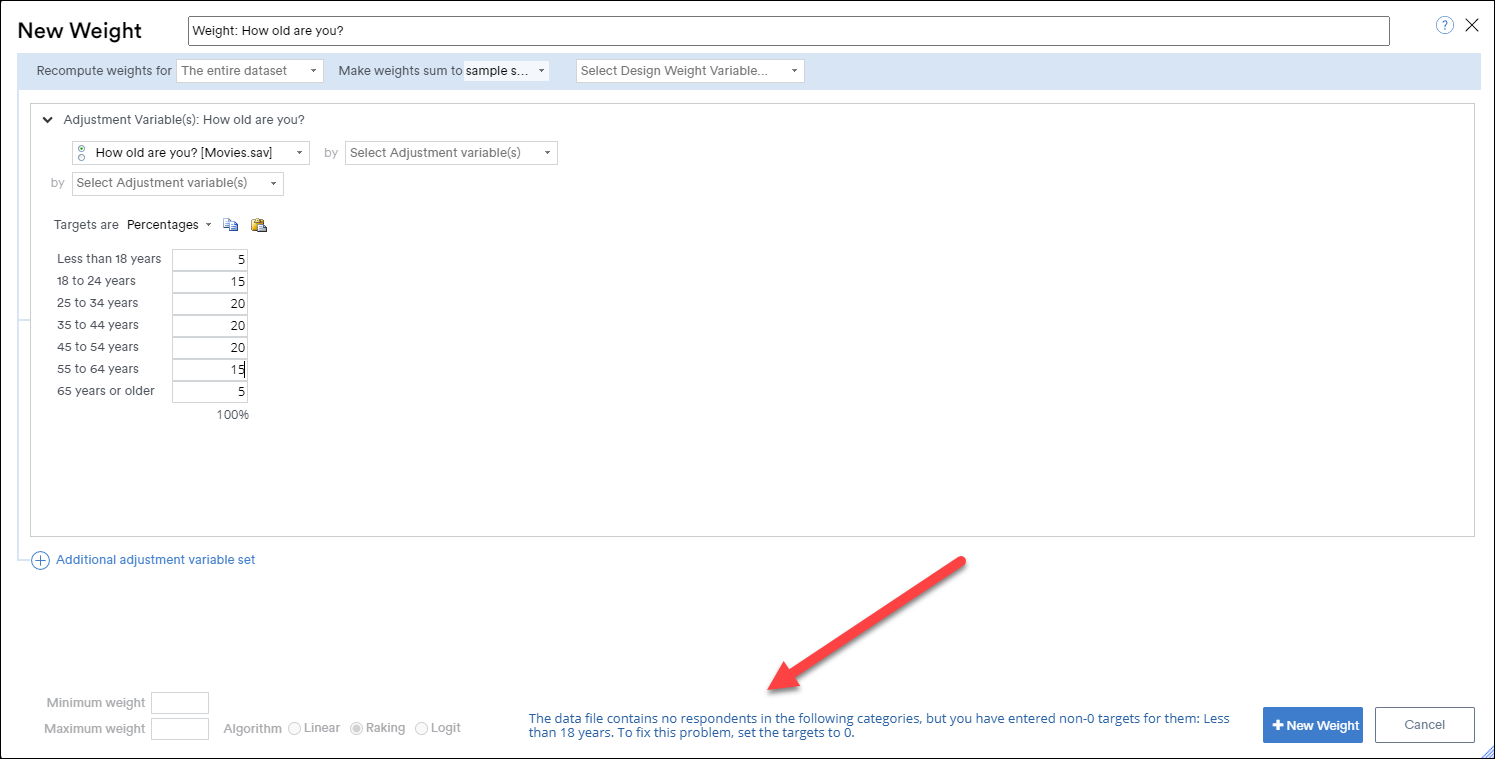Click the Minimum weight label
Image resolution: width=1495 pixels, height=759 pixels.
tap(96, 703)
